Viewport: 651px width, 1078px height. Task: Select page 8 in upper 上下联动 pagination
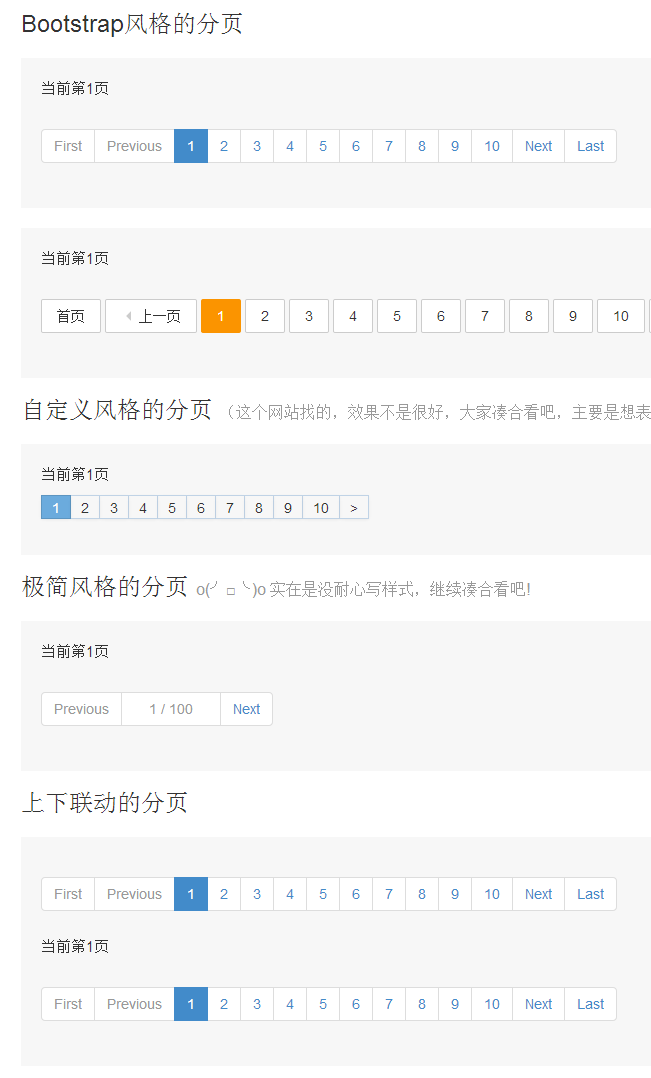point(422,894)
